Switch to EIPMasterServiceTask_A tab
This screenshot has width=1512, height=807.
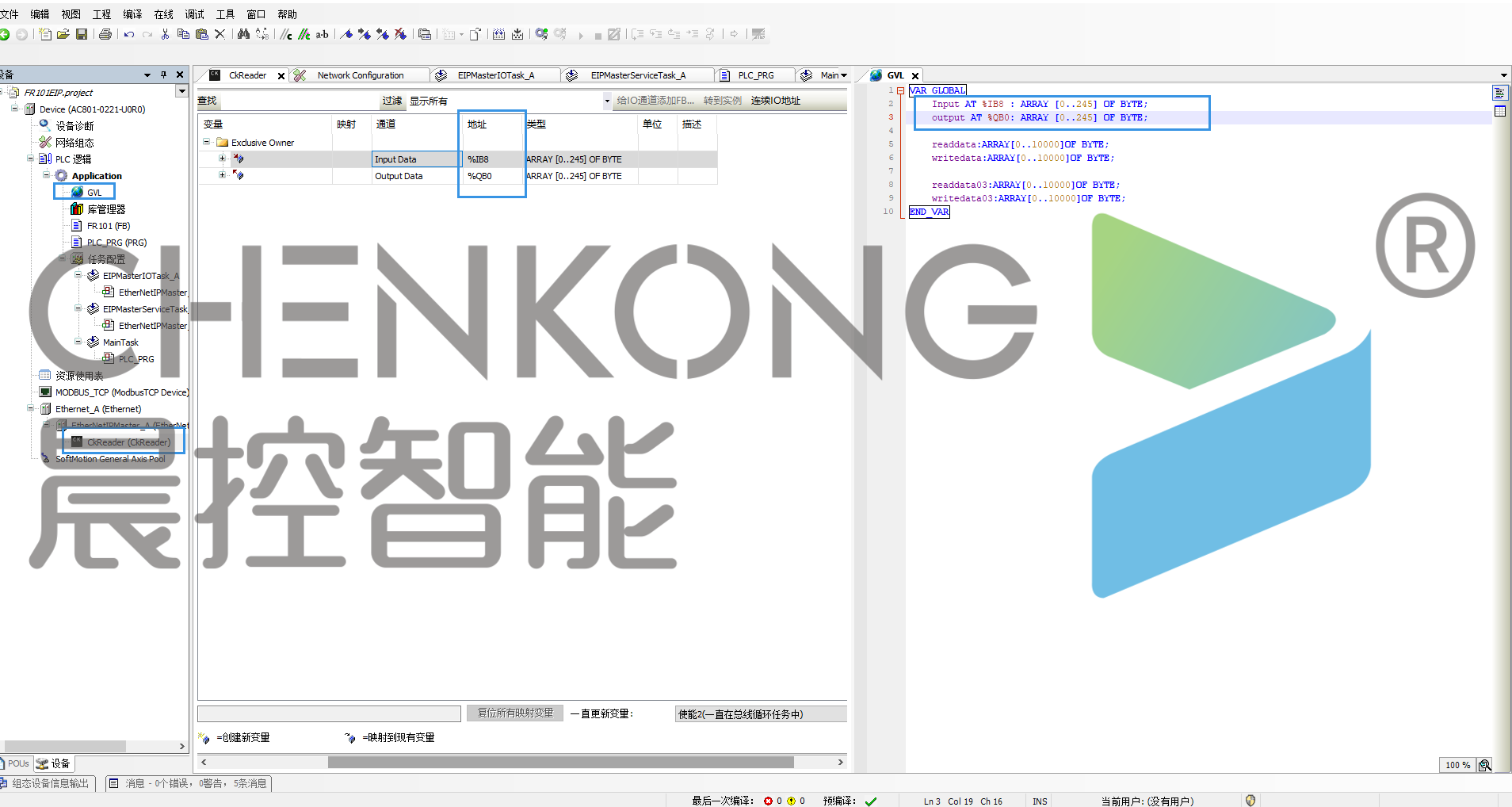(638, 75)
